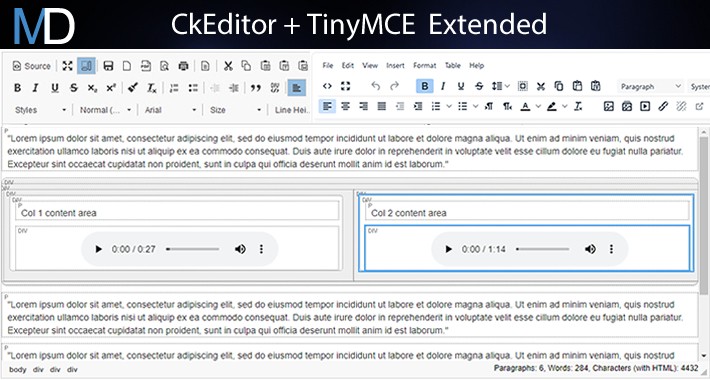
Task: Create a new page in CKEditor
Action: tap(127, 66)
